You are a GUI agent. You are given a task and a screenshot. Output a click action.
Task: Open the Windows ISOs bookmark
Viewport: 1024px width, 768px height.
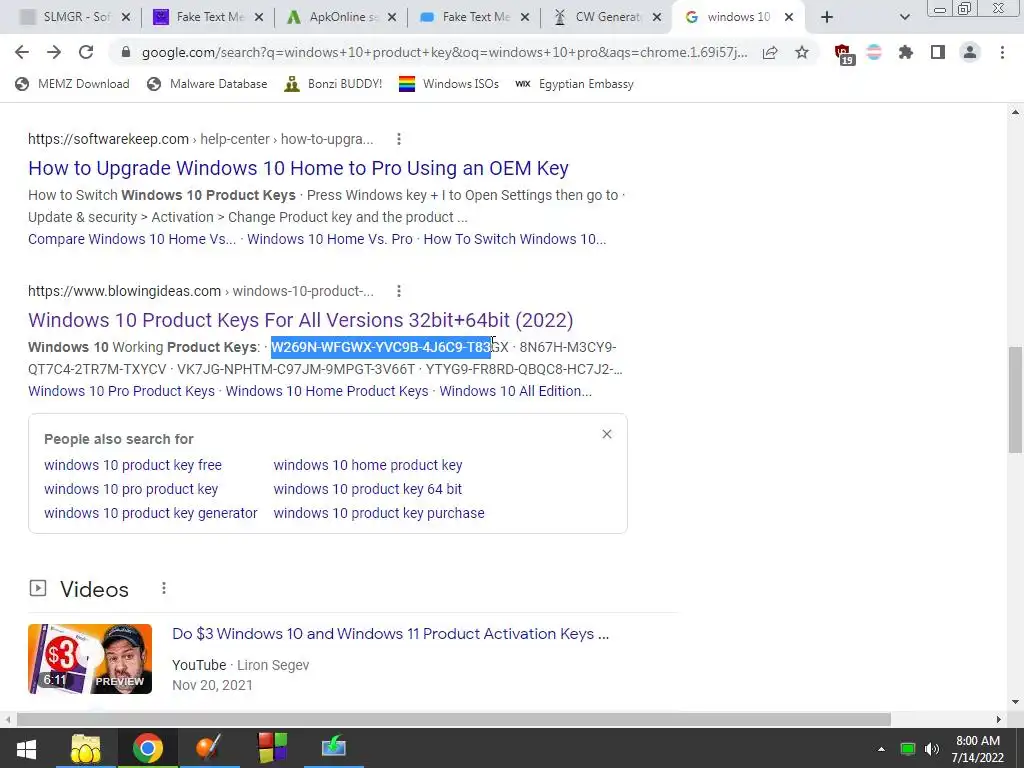[x=449, y=84]
